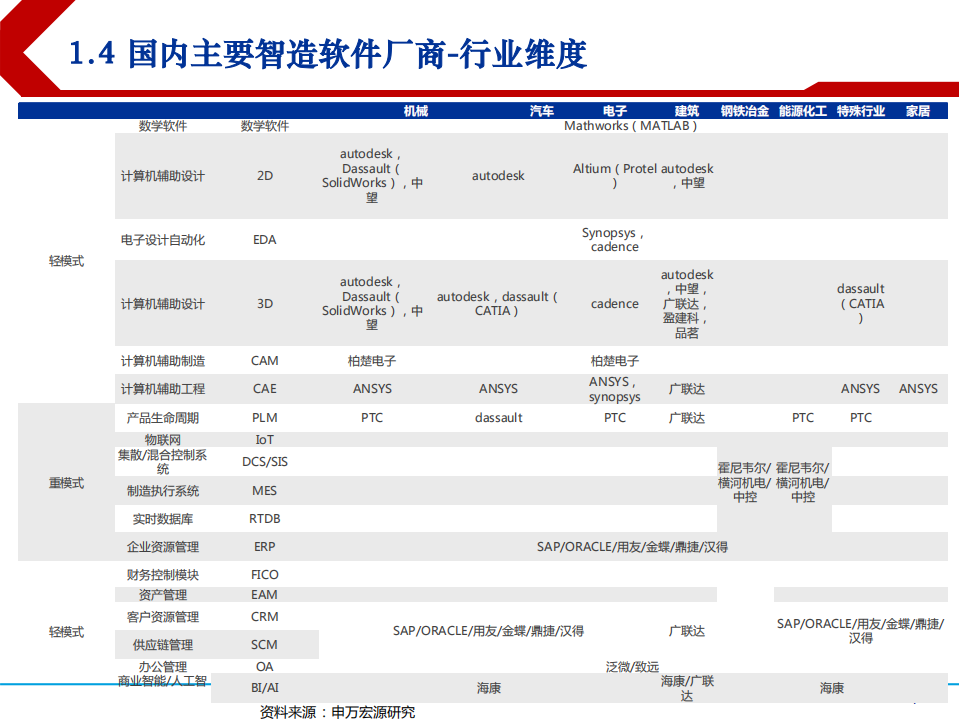This screenshot has width=959, height=719.
Task: Select the ANSYS cell under 特殊行业
Action: tap(860, 388)
